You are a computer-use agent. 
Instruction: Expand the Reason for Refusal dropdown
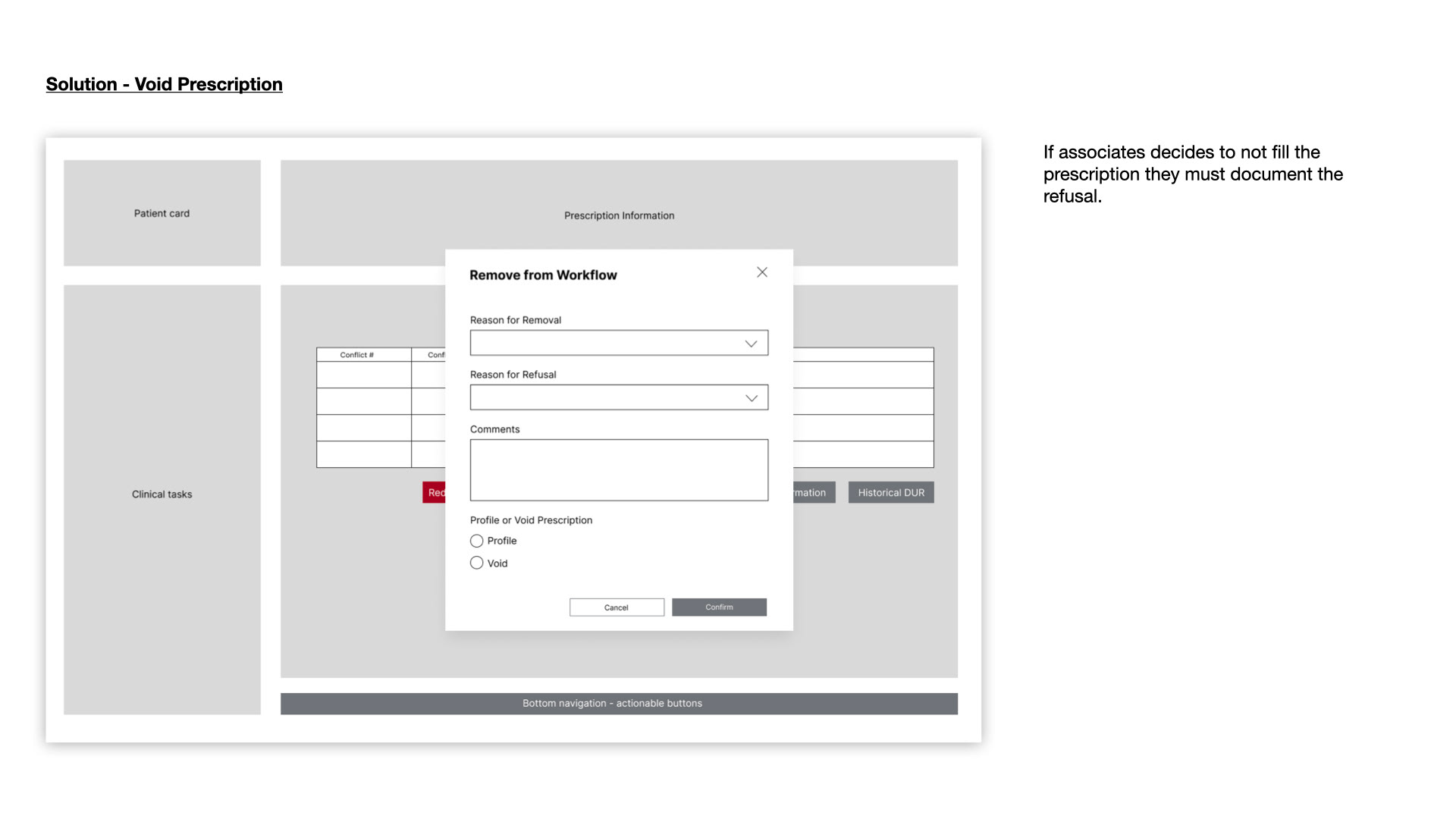[607, 397]
